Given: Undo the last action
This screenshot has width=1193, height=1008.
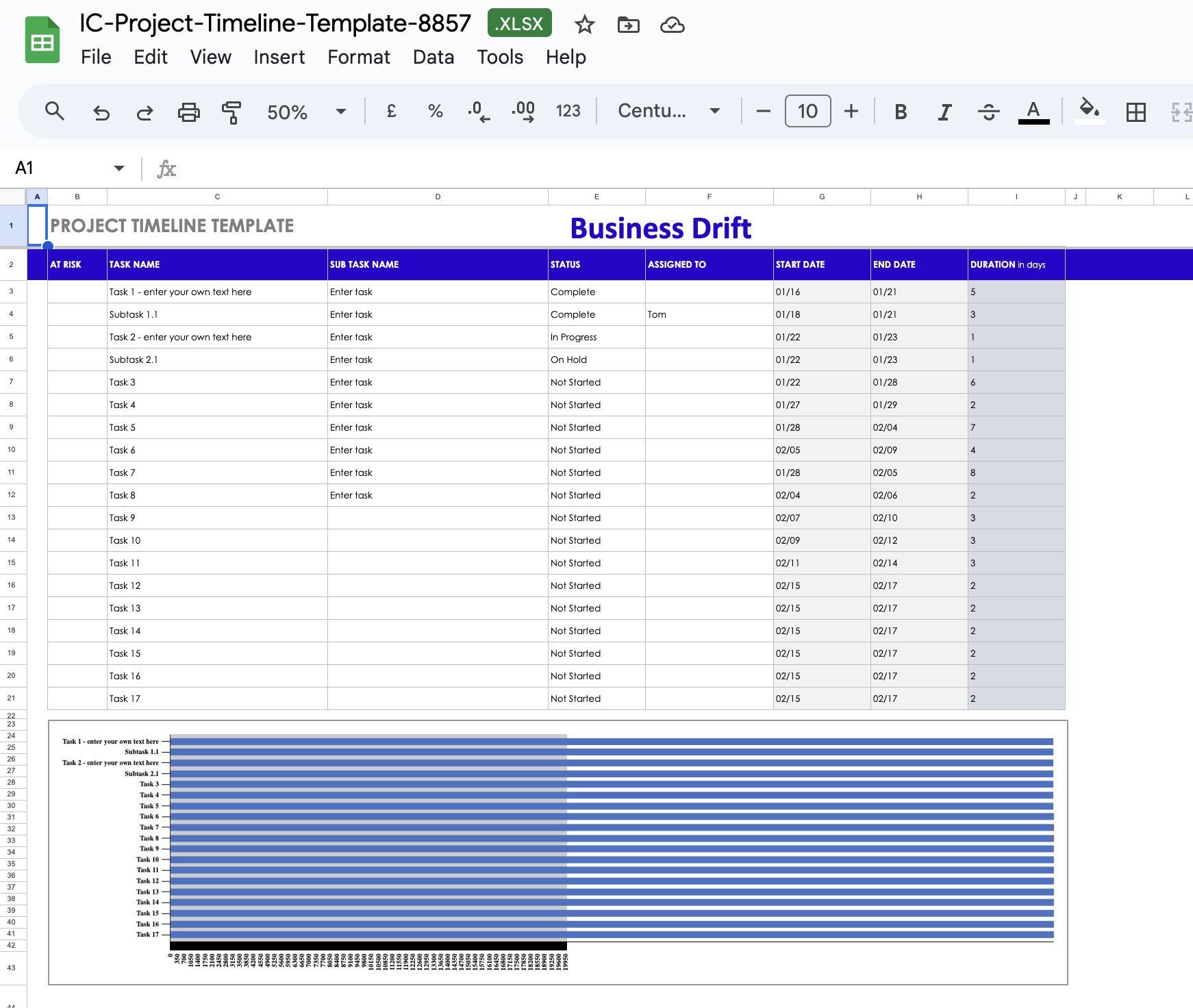Looking at the screenshot, I should (101, 112).
